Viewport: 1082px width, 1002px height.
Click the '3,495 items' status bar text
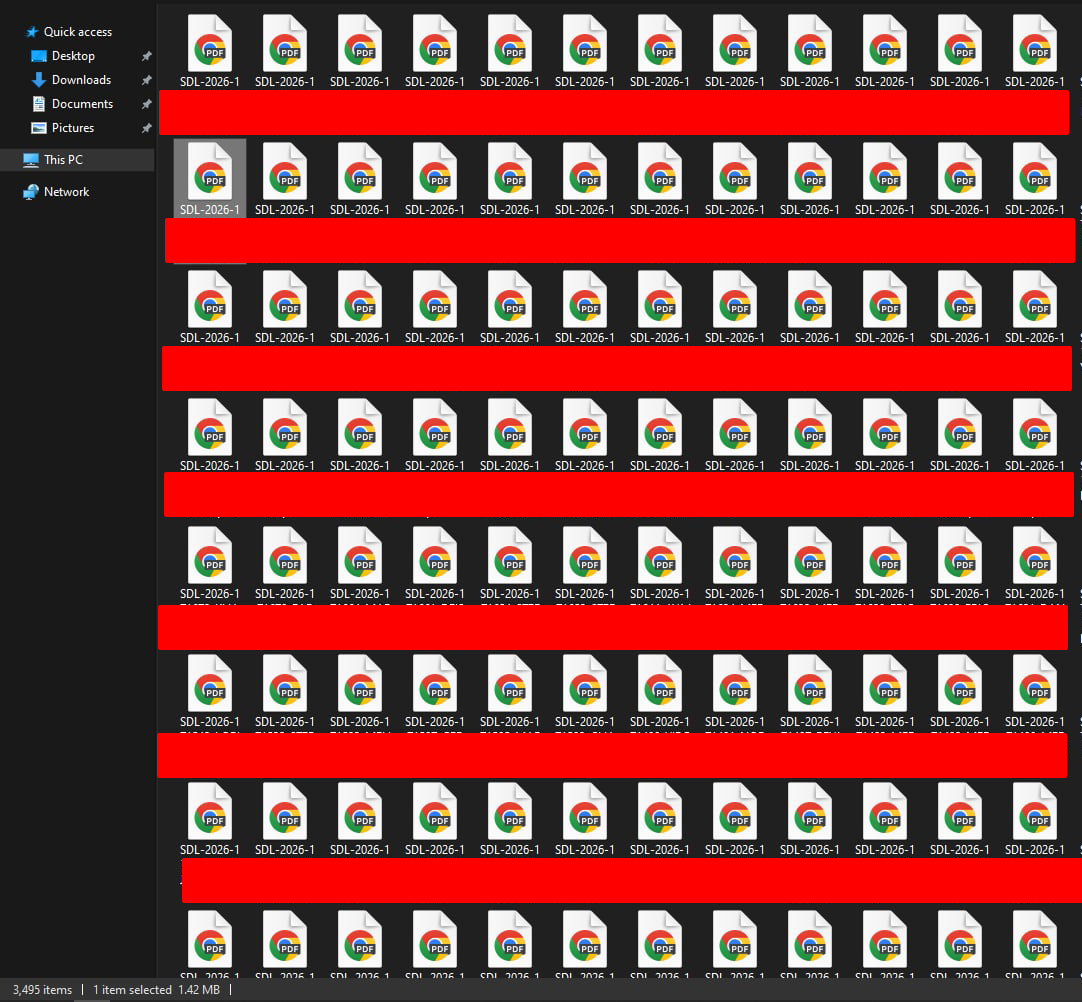tap(42, 990)
